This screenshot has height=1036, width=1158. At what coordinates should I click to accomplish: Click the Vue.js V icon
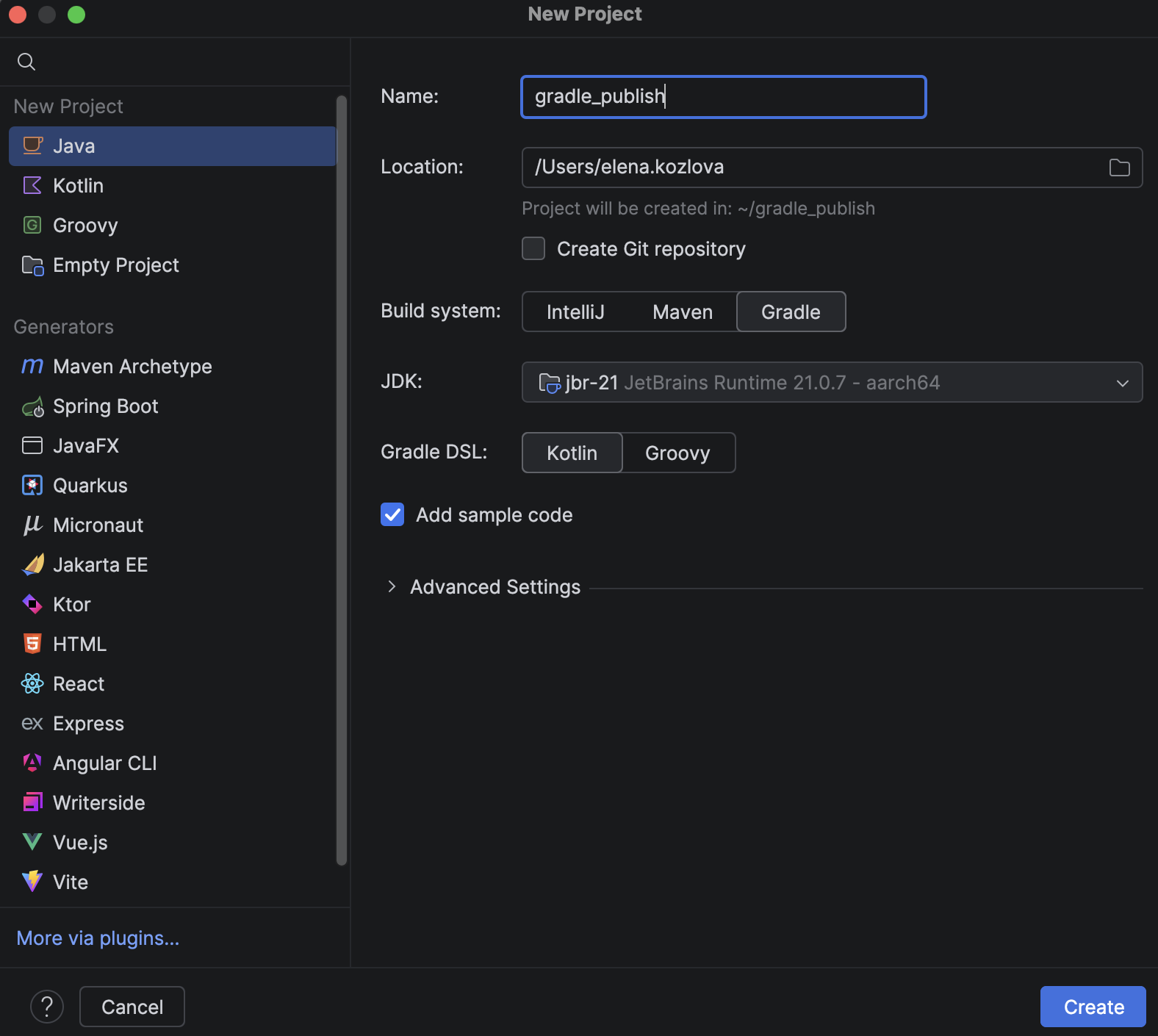pos(32,842)
